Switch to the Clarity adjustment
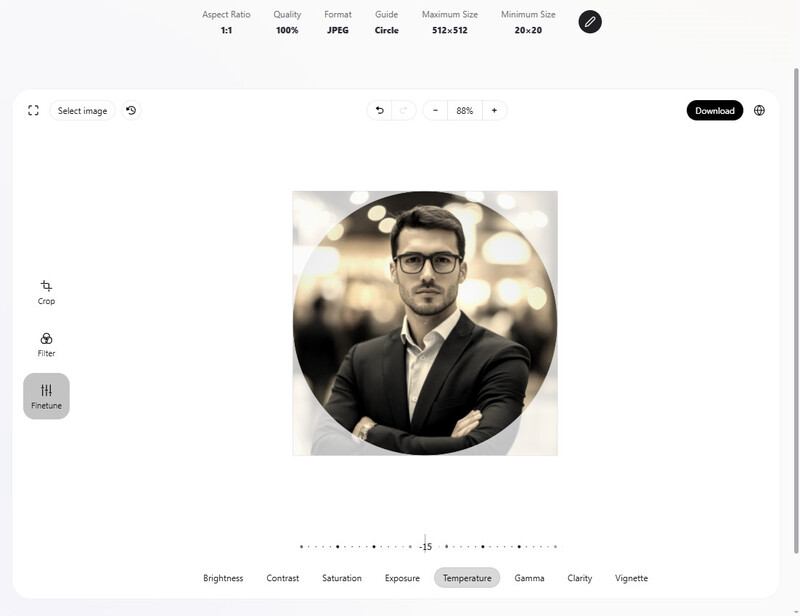This screenshot has height=616, width=800. pos(580,578)
